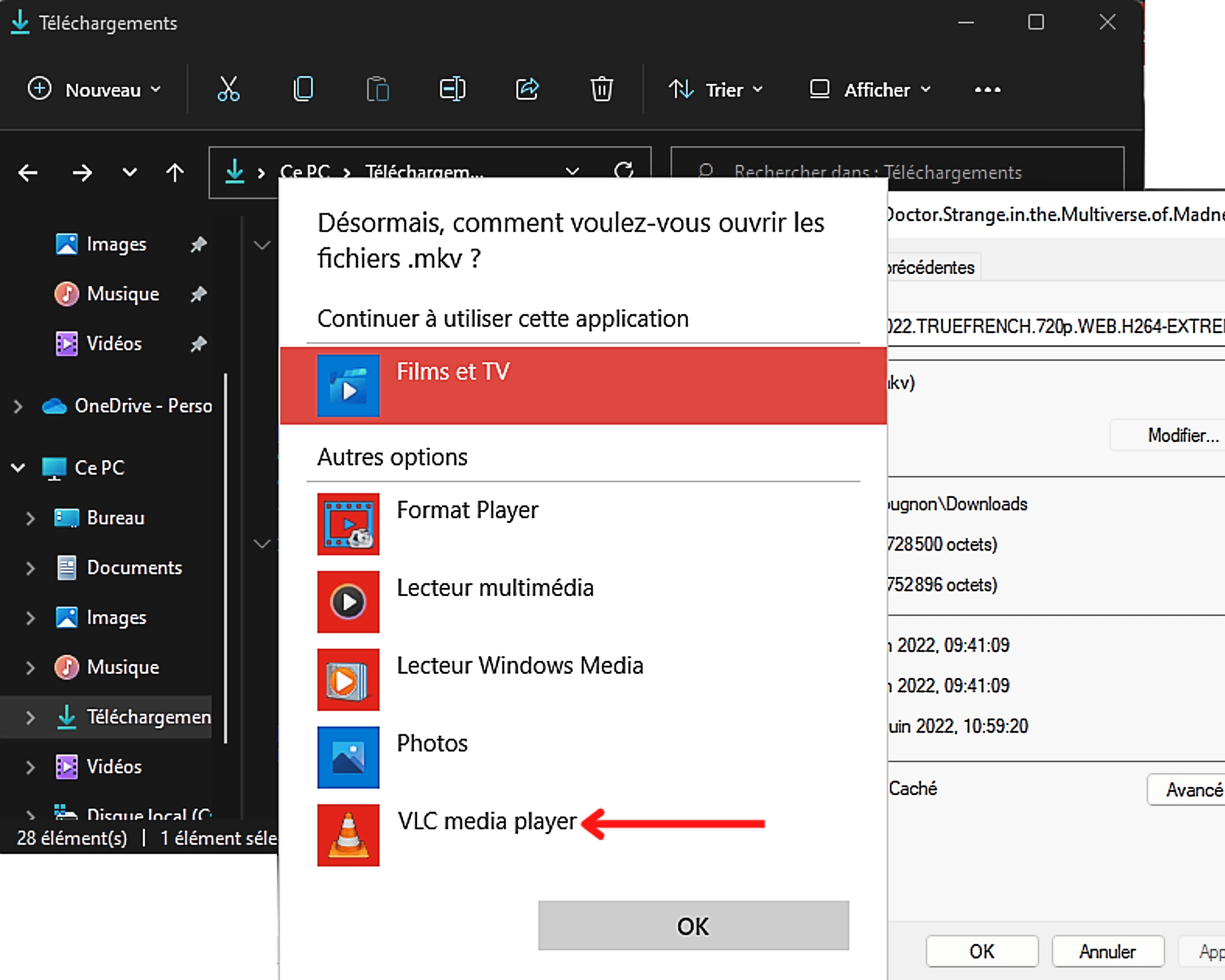Click the Copy icon in toolbar
This screenshot has width=1225, height=980.
[303, 89]
